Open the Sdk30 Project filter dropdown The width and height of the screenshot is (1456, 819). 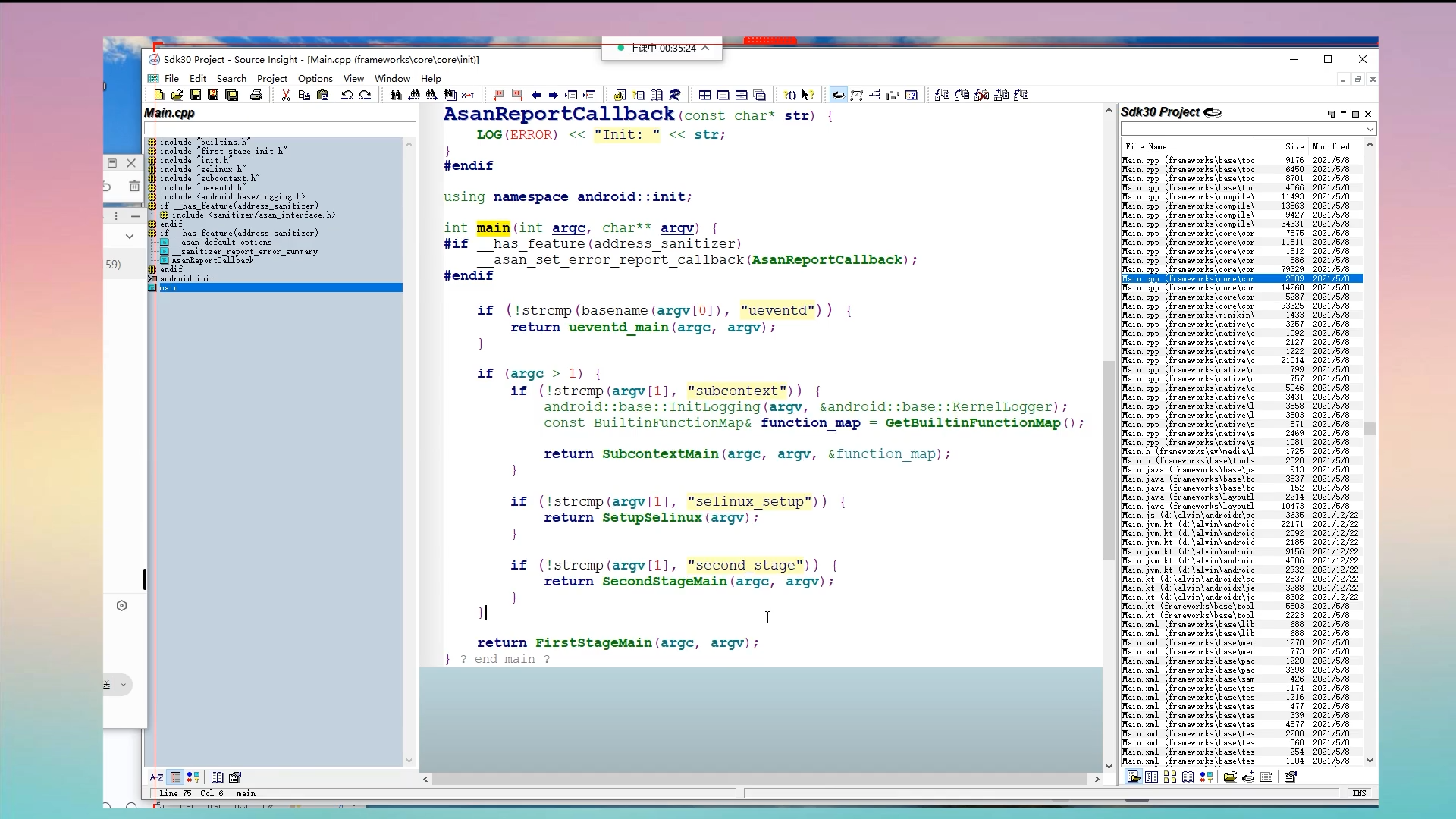click(x=1370, y=130)
